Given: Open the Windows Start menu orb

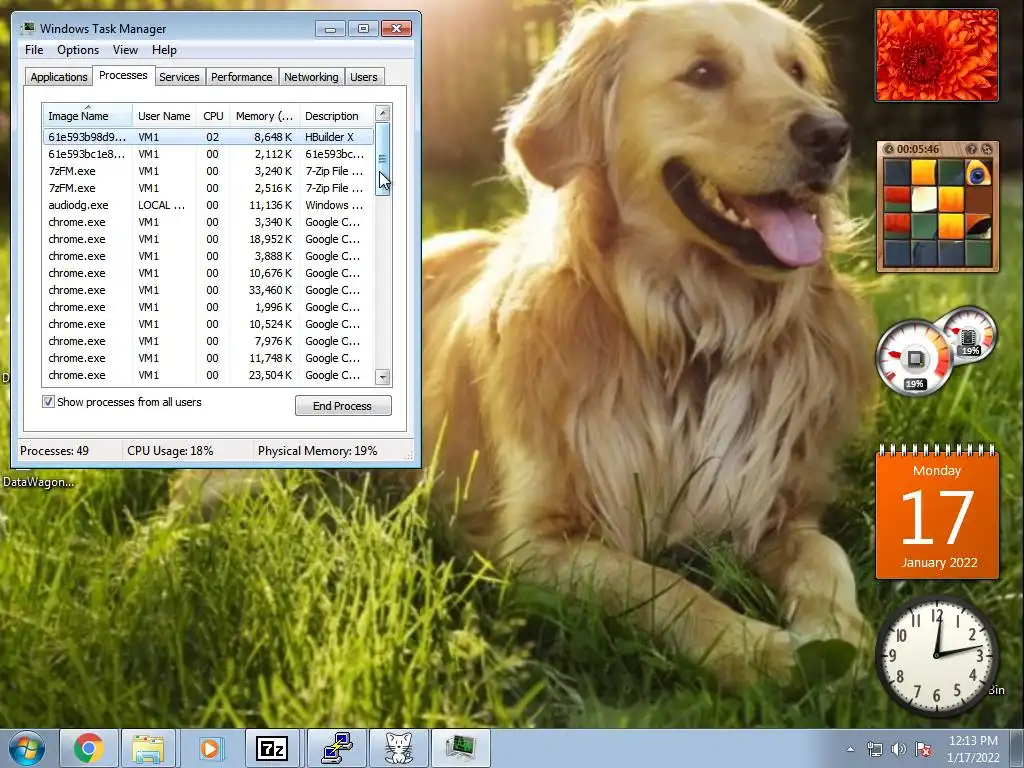Looking at the screenshot, I should (x=26, y=748).
